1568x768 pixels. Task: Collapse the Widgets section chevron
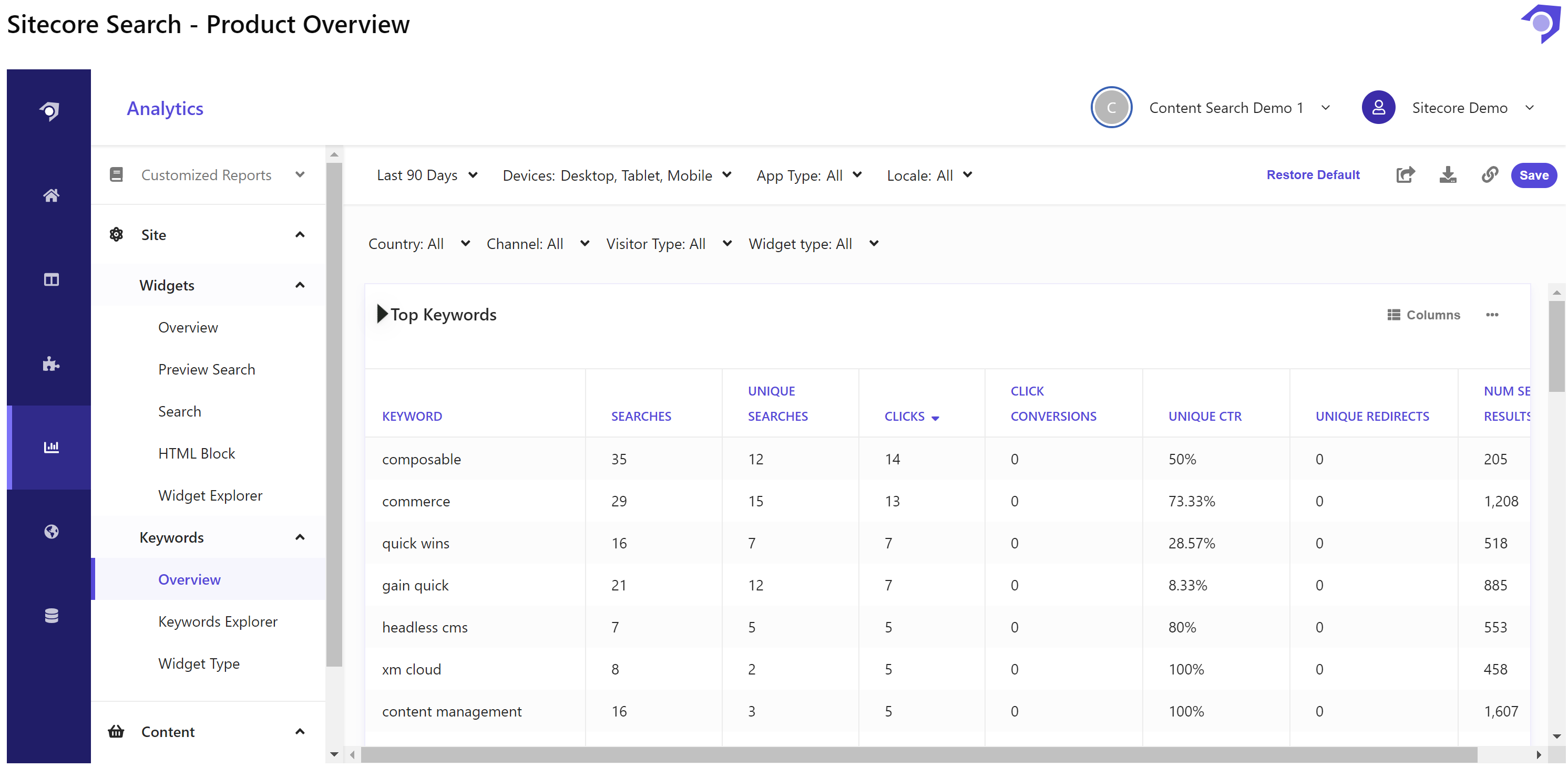[300, 285]
